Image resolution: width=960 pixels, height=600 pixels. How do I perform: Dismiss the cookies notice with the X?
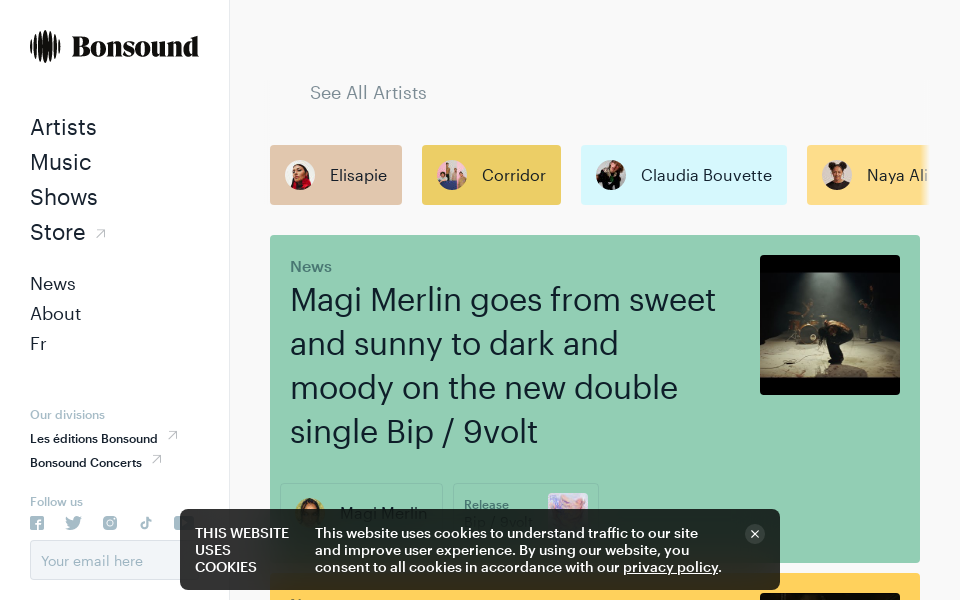(755, 534)
